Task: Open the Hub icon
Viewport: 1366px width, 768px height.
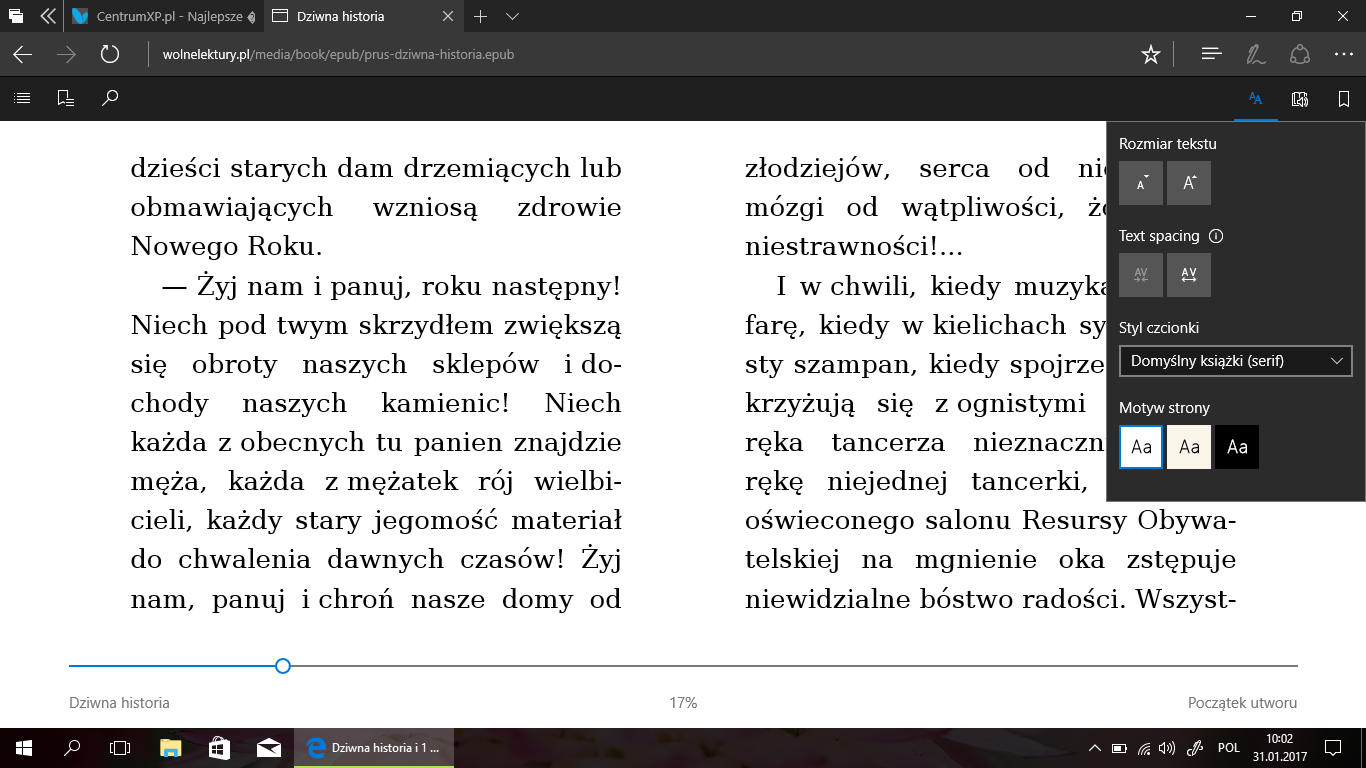Action: coord(1211,54)
